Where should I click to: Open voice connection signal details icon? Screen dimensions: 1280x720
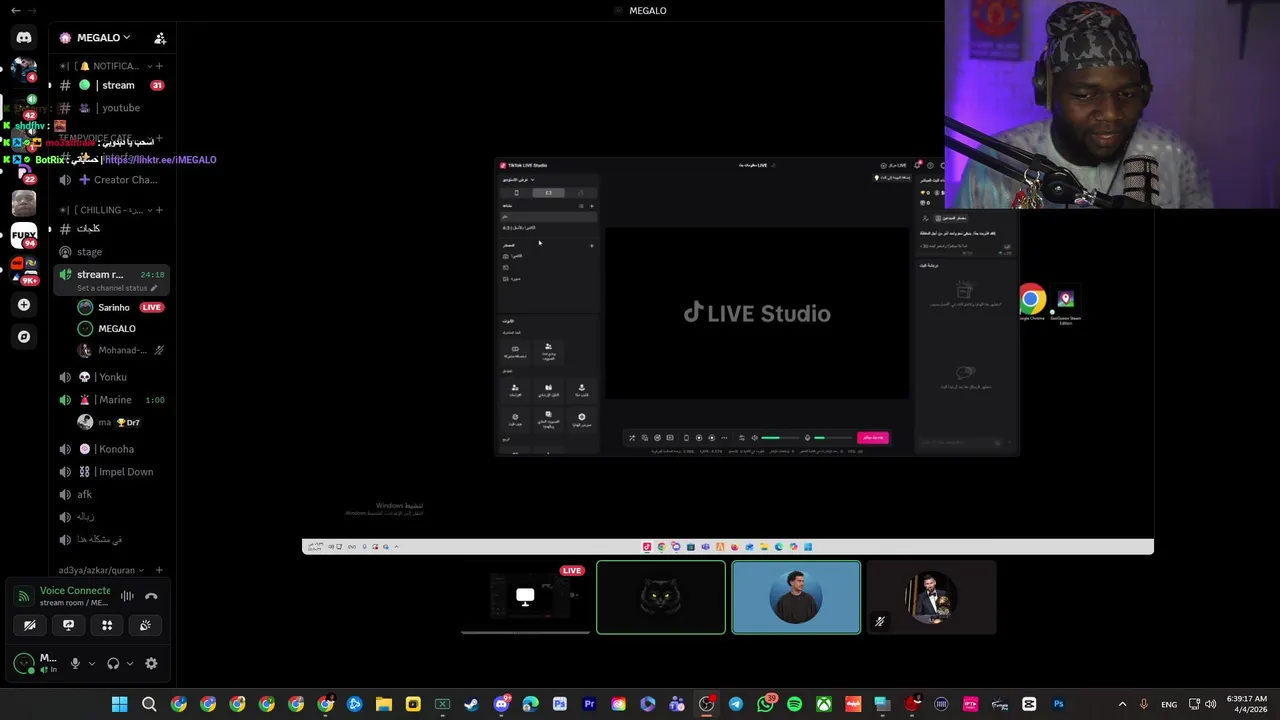24,596
